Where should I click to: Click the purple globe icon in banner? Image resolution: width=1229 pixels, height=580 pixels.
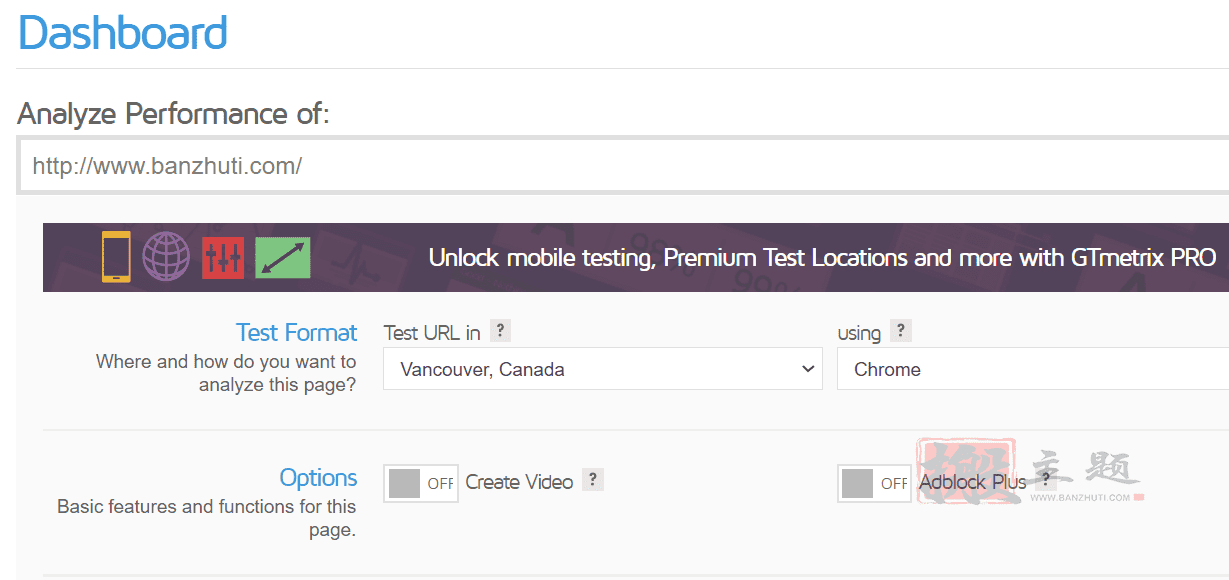point(166,257)
